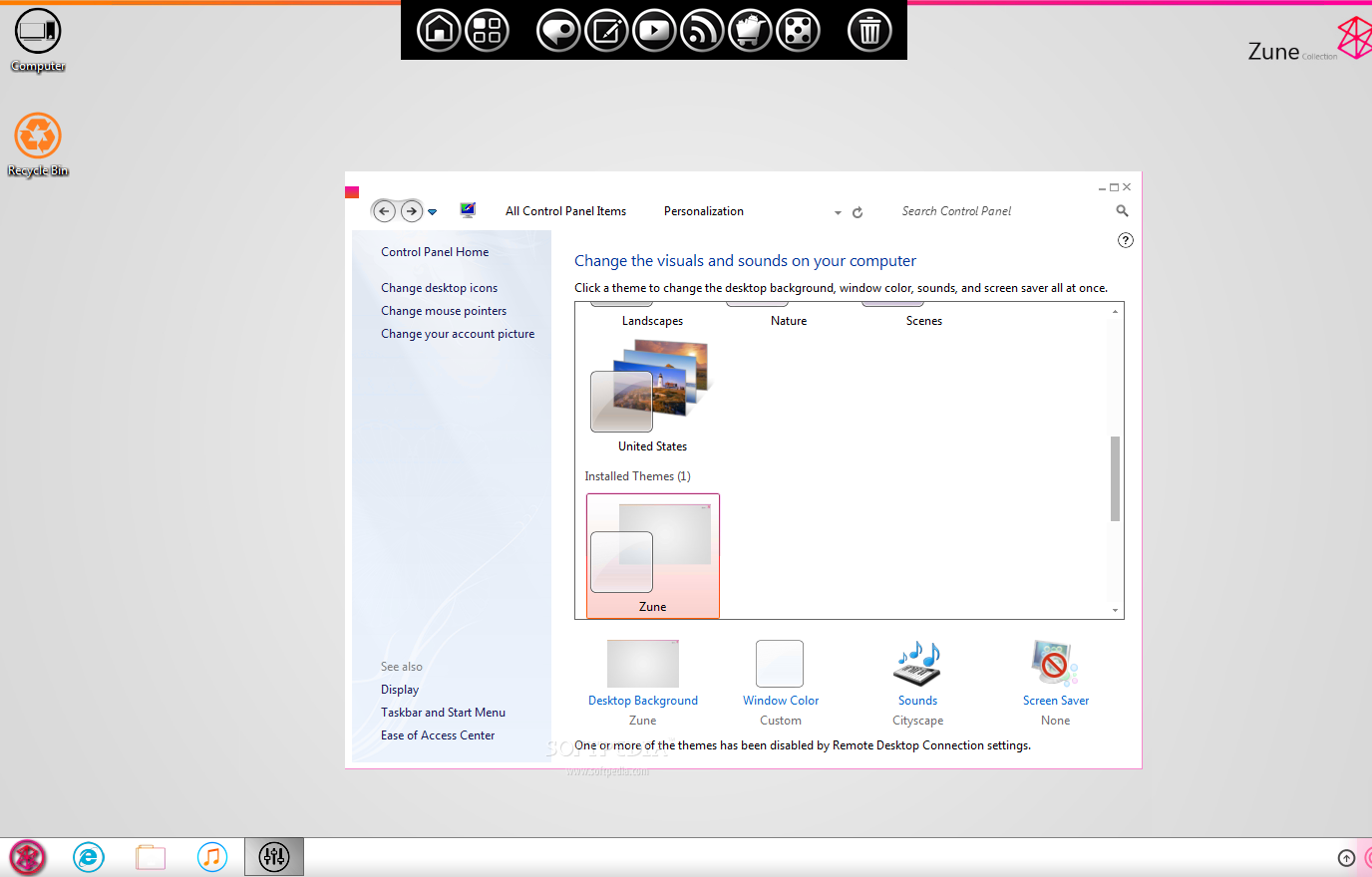Click the Nature theme label

click(x=789, y=321)
